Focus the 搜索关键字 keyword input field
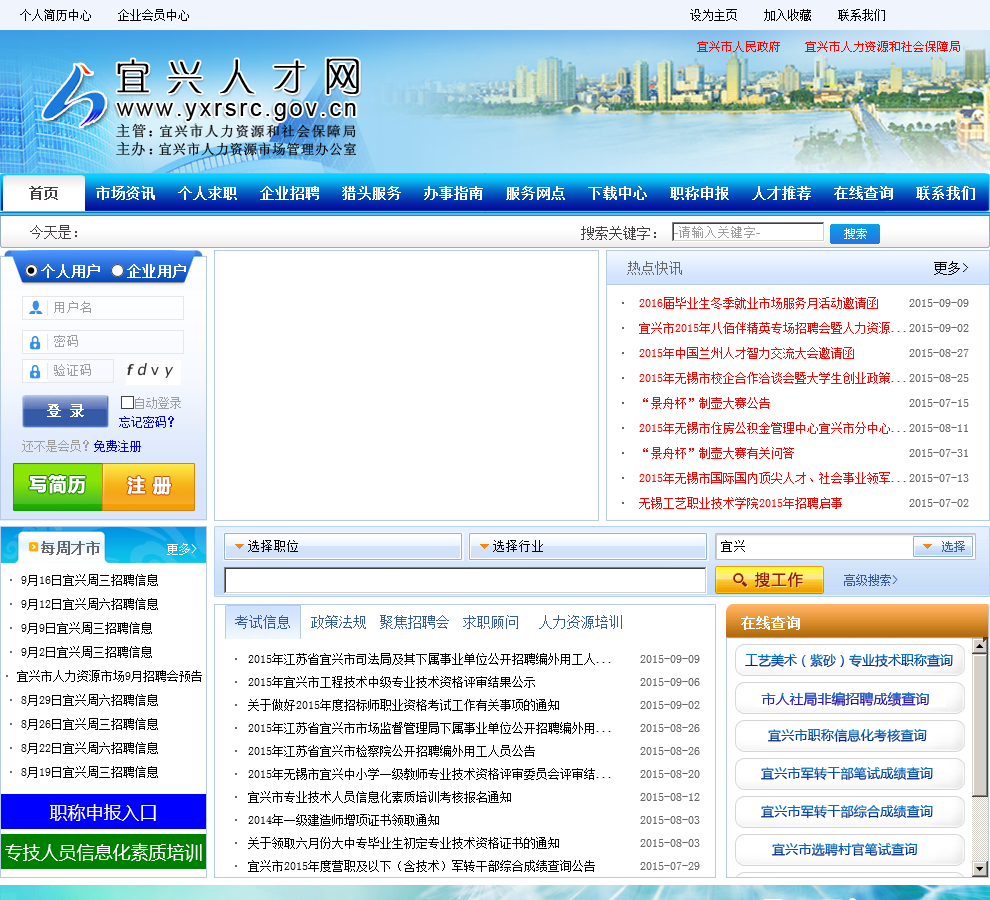 [747, 232]
